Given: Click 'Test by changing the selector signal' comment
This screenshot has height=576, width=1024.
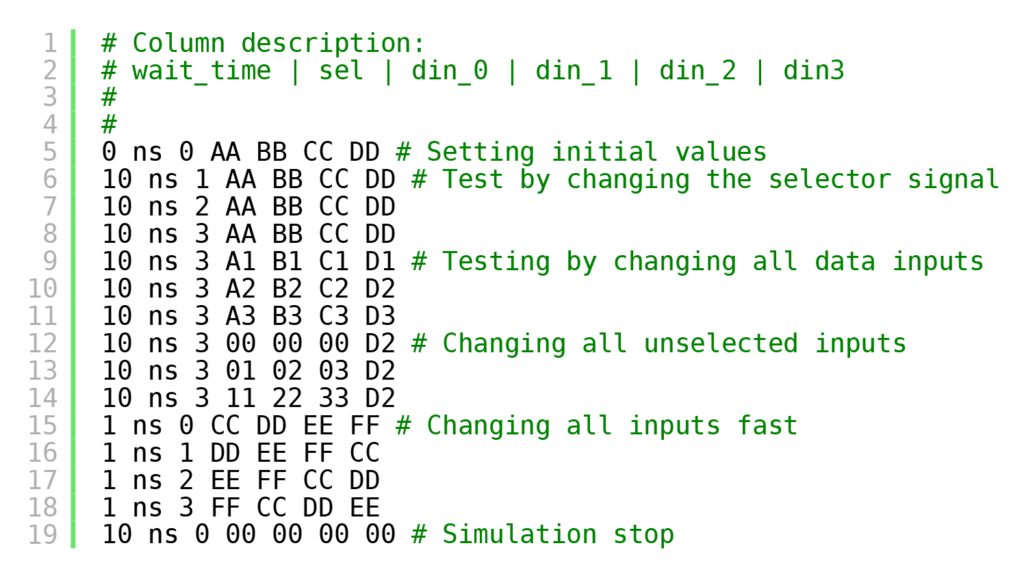Looking at the screenshot, I should 720,180.
